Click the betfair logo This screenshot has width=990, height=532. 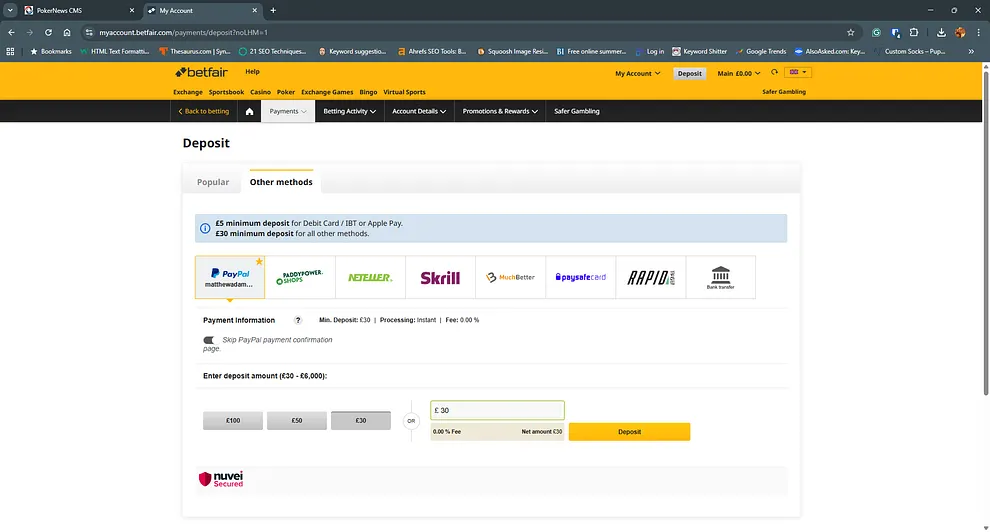click(x=201, y=73)
